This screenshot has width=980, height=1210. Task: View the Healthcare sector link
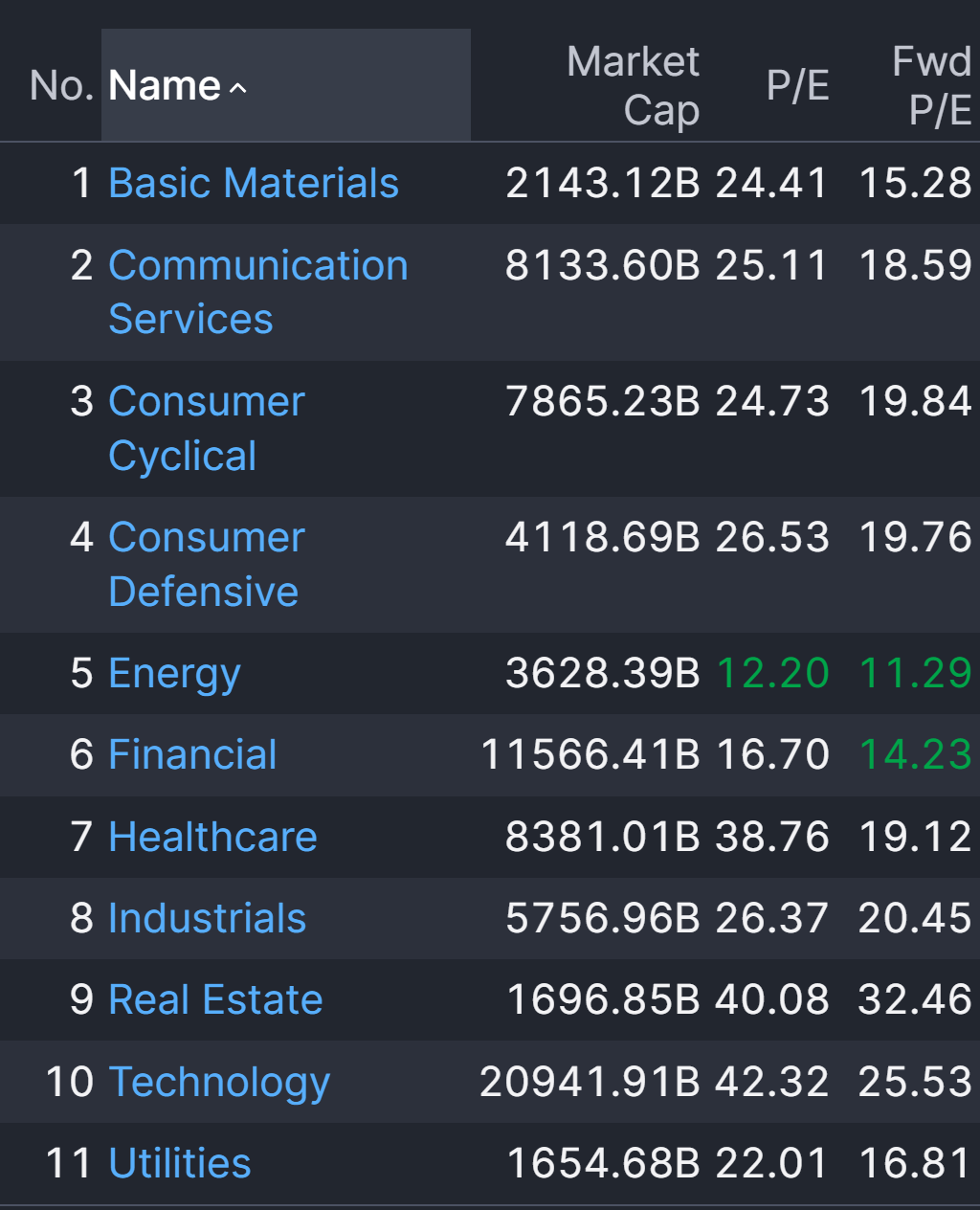click(212, 837)
